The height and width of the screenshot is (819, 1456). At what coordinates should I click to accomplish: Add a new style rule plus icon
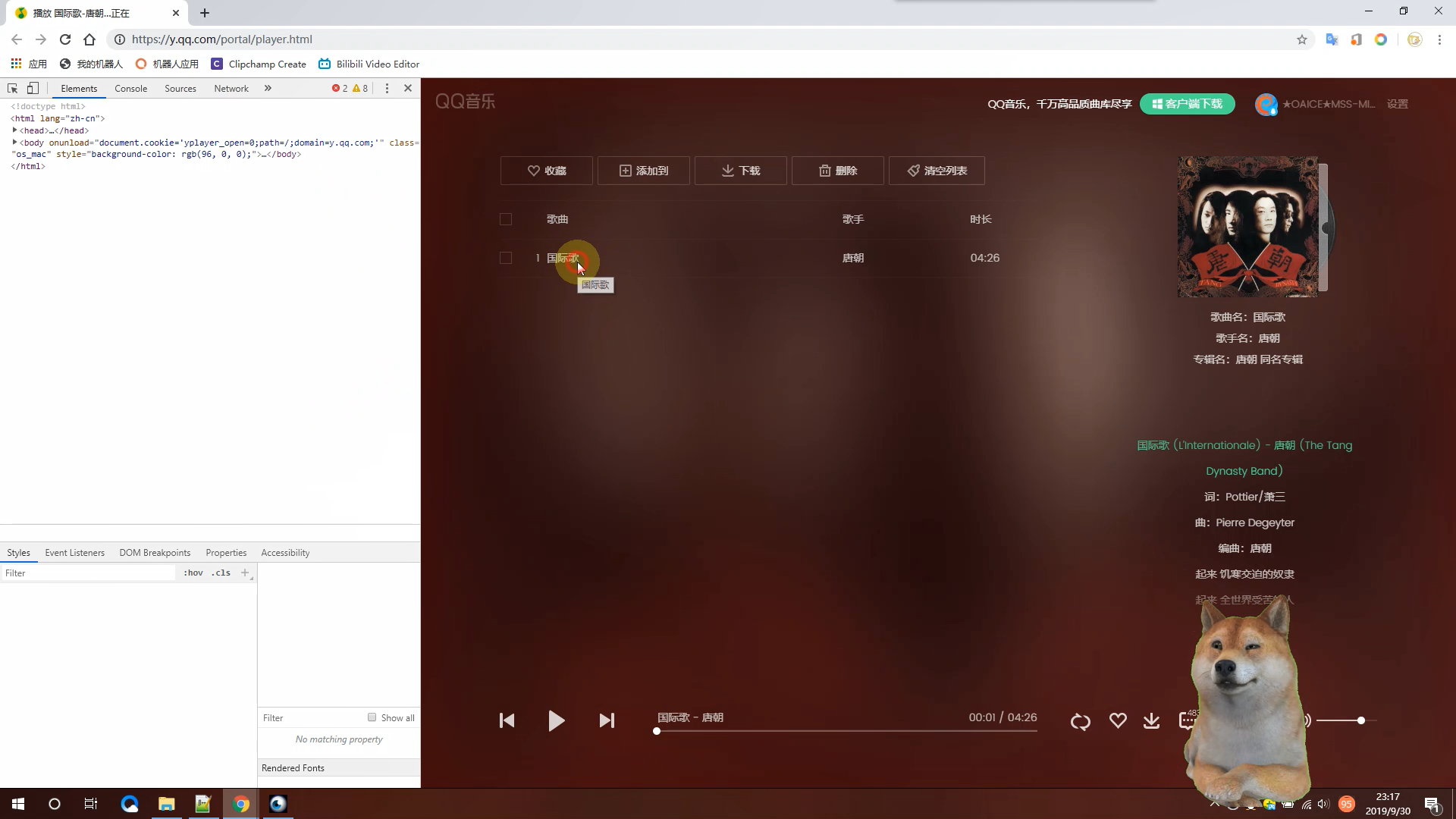[245, 573]
